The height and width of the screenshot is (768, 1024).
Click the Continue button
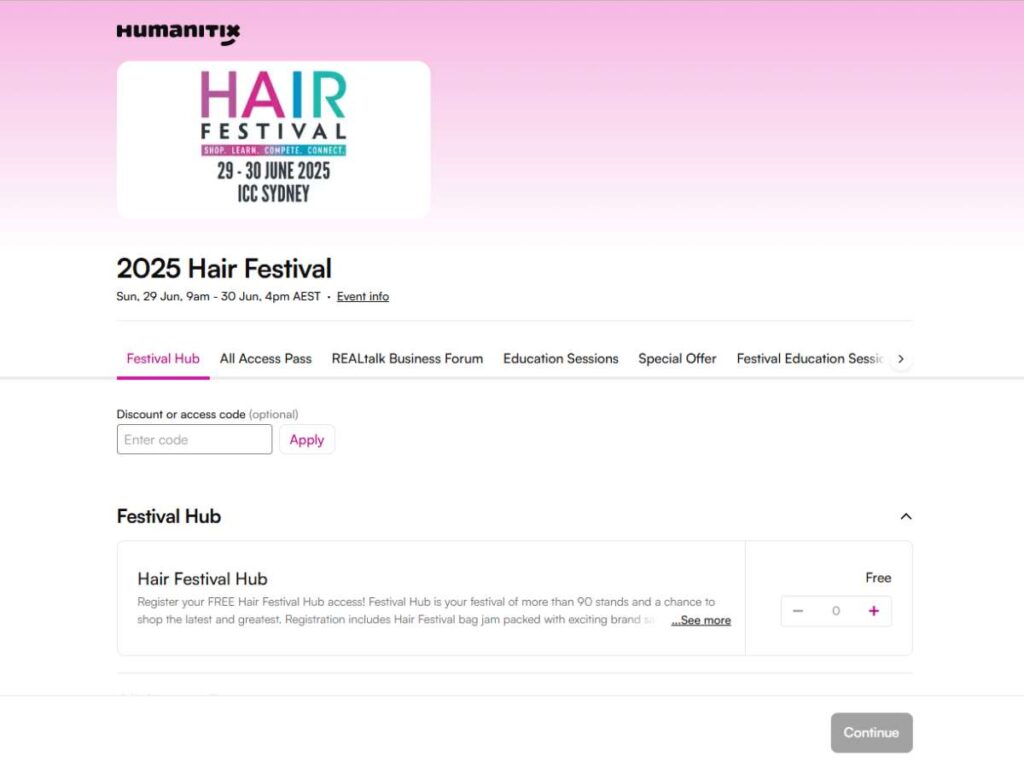(x=871, y=733)
